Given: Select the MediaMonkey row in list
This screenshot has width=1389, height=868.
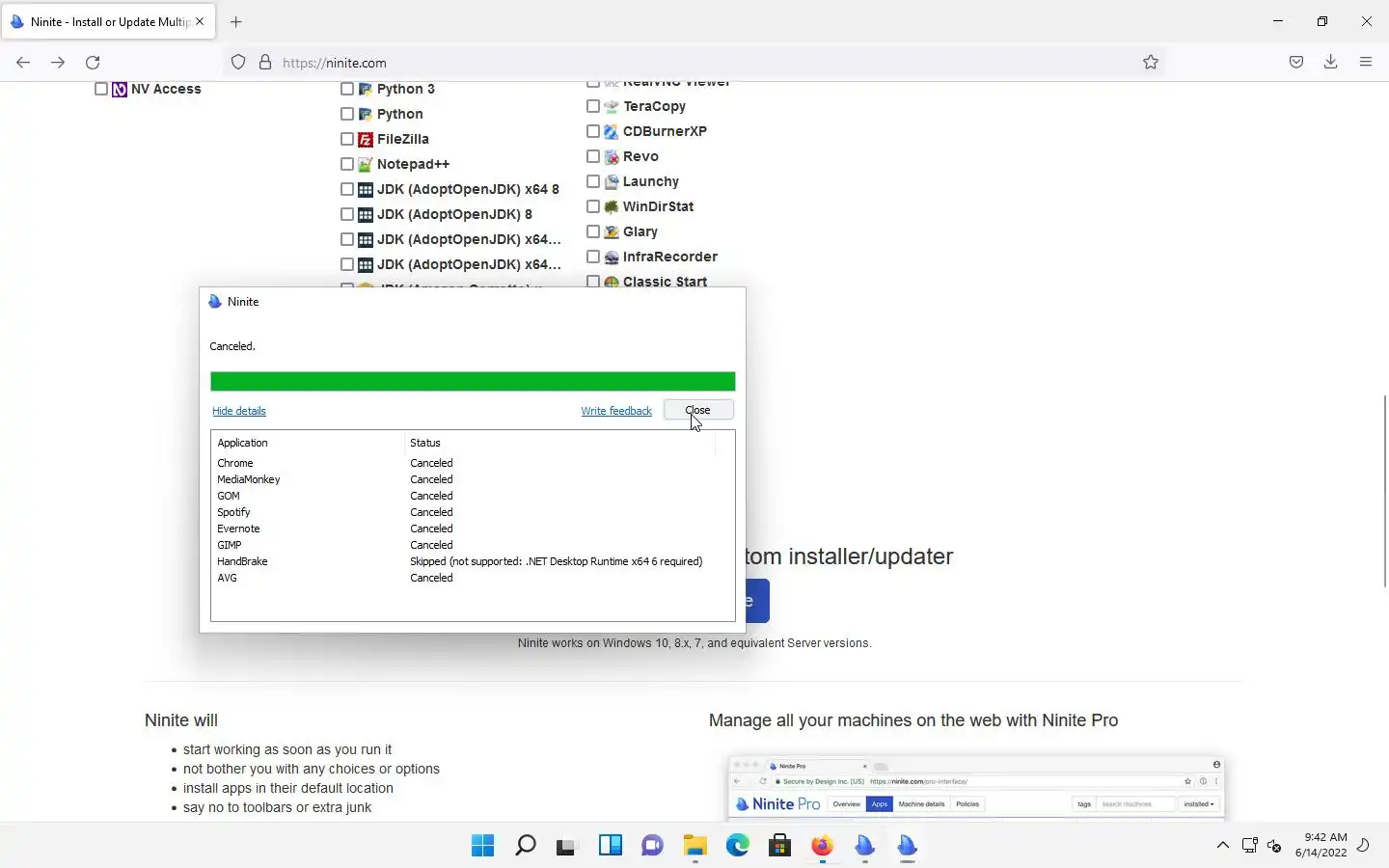Looking at the screenshot, I should click(x=473, y=479).
